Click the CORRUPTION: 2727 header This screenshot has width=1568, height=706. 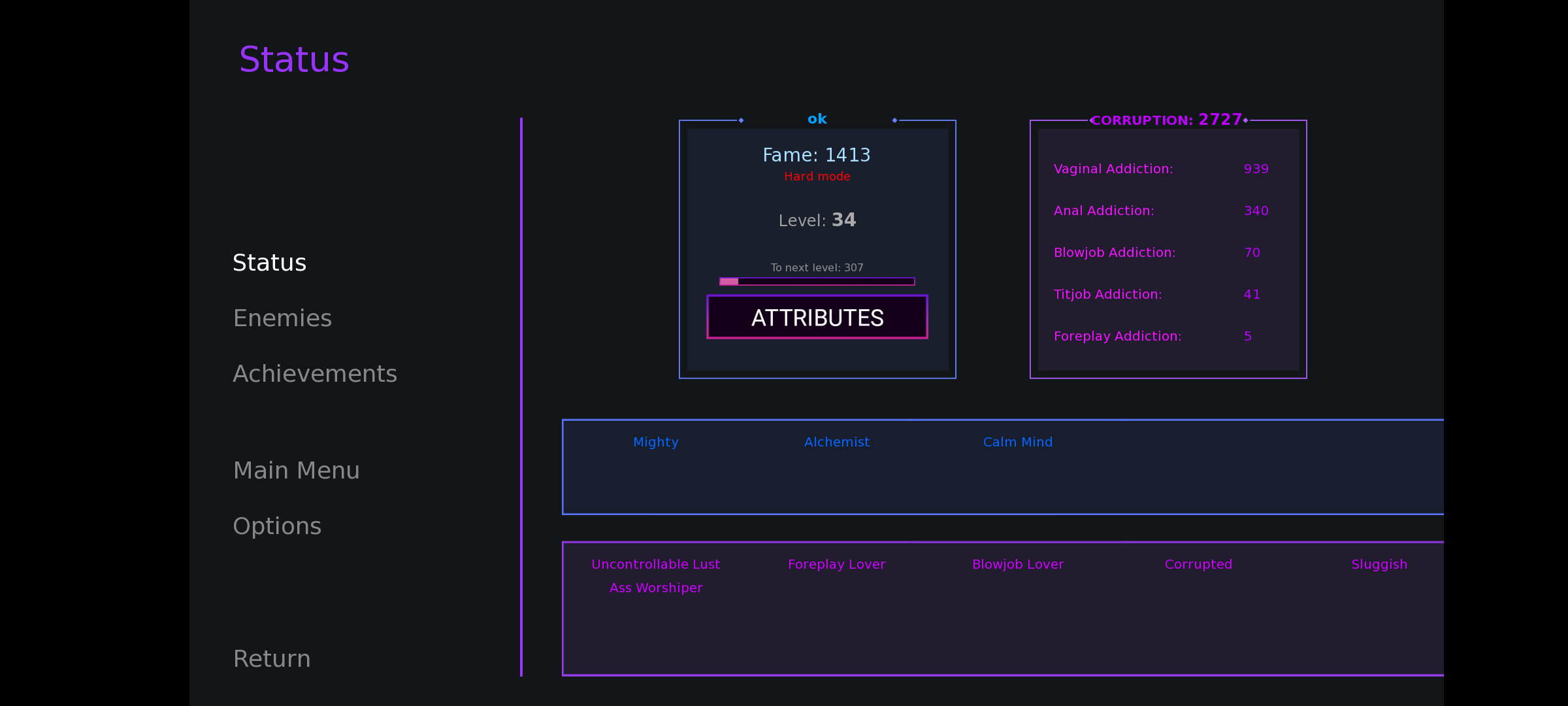pos(1166,120)
